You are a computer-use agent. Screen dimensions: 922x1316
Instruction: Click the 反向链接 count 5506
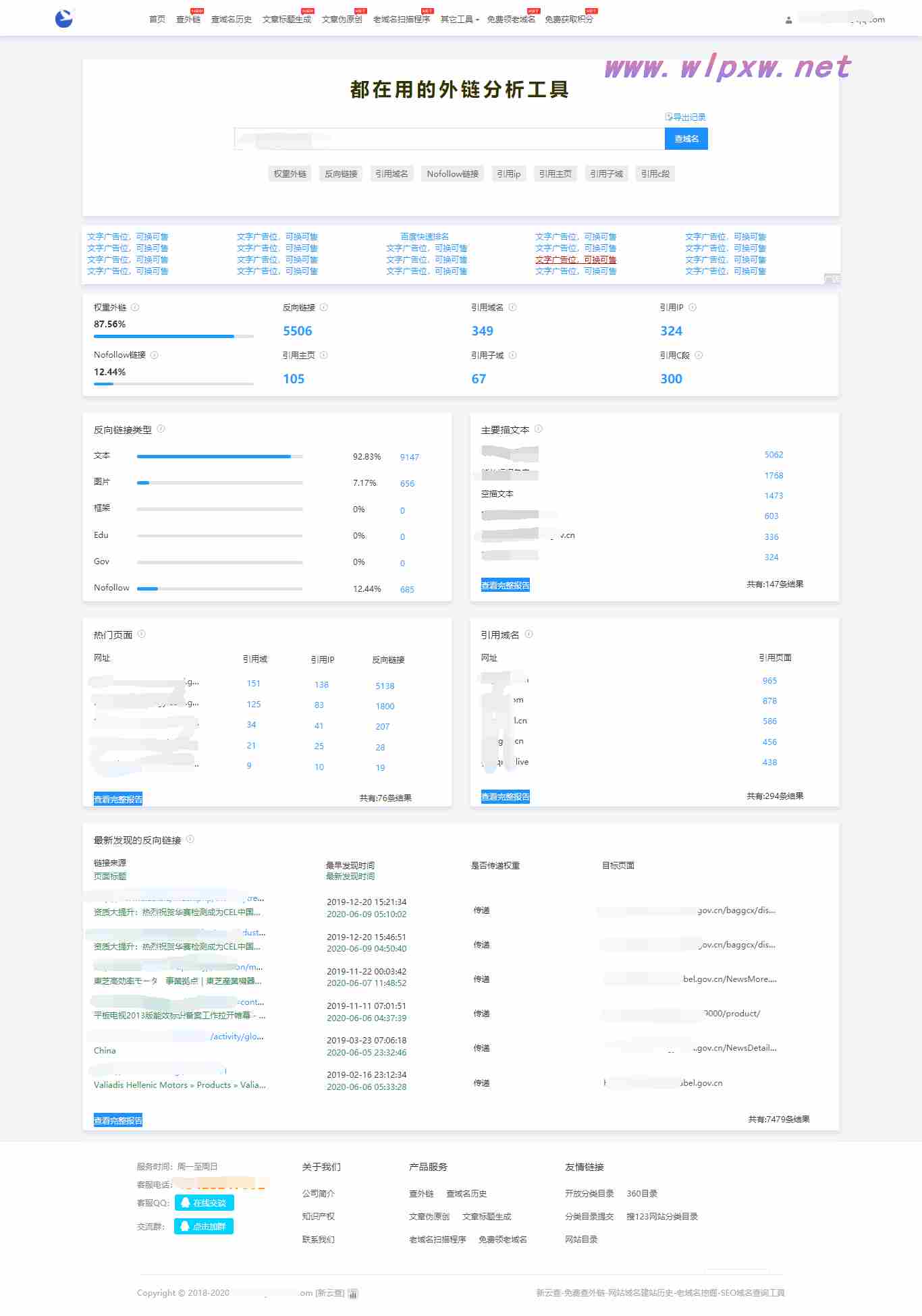298,331
